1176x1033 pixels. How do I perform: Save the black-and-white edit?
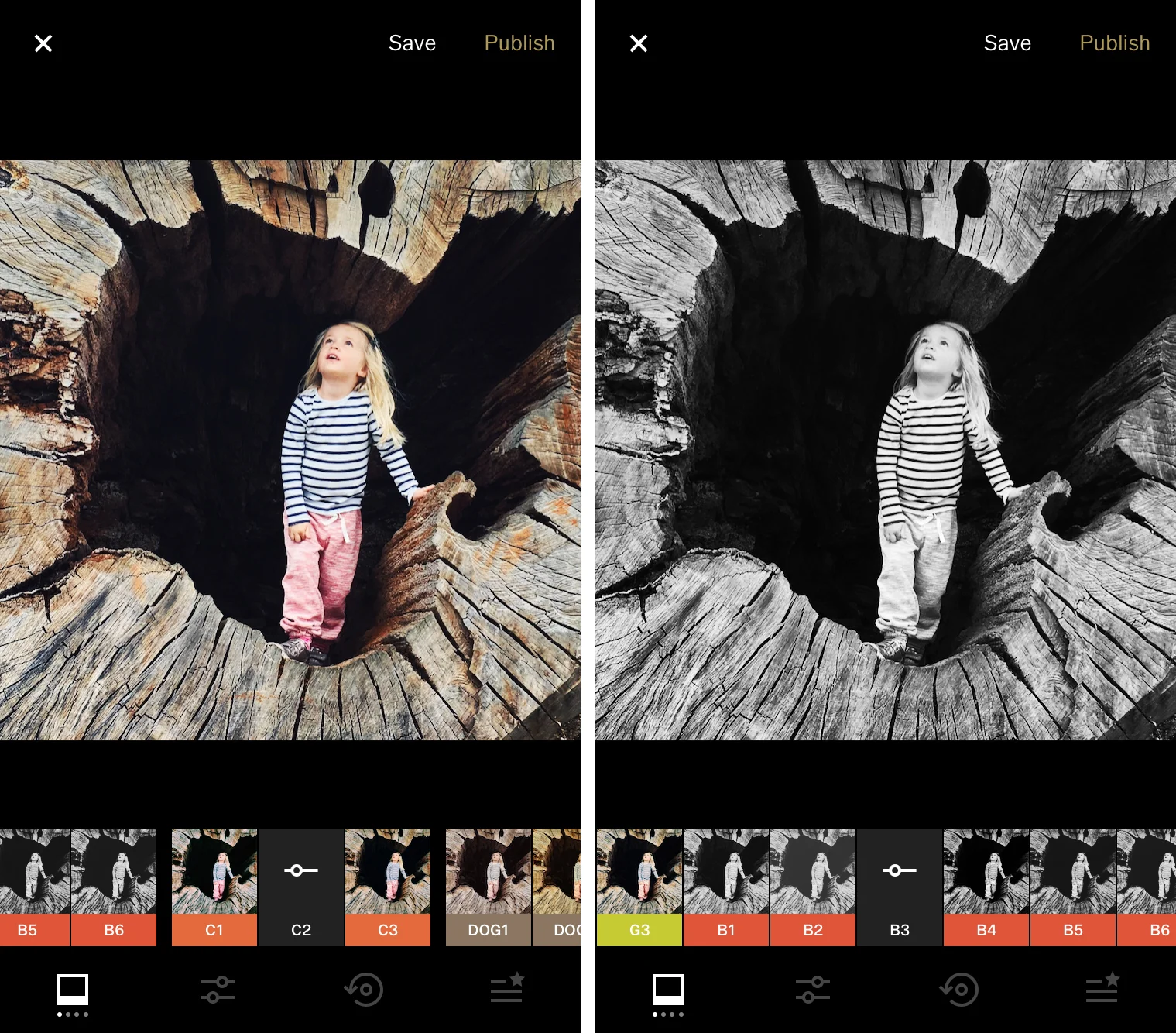click(x=1007, y=43)
